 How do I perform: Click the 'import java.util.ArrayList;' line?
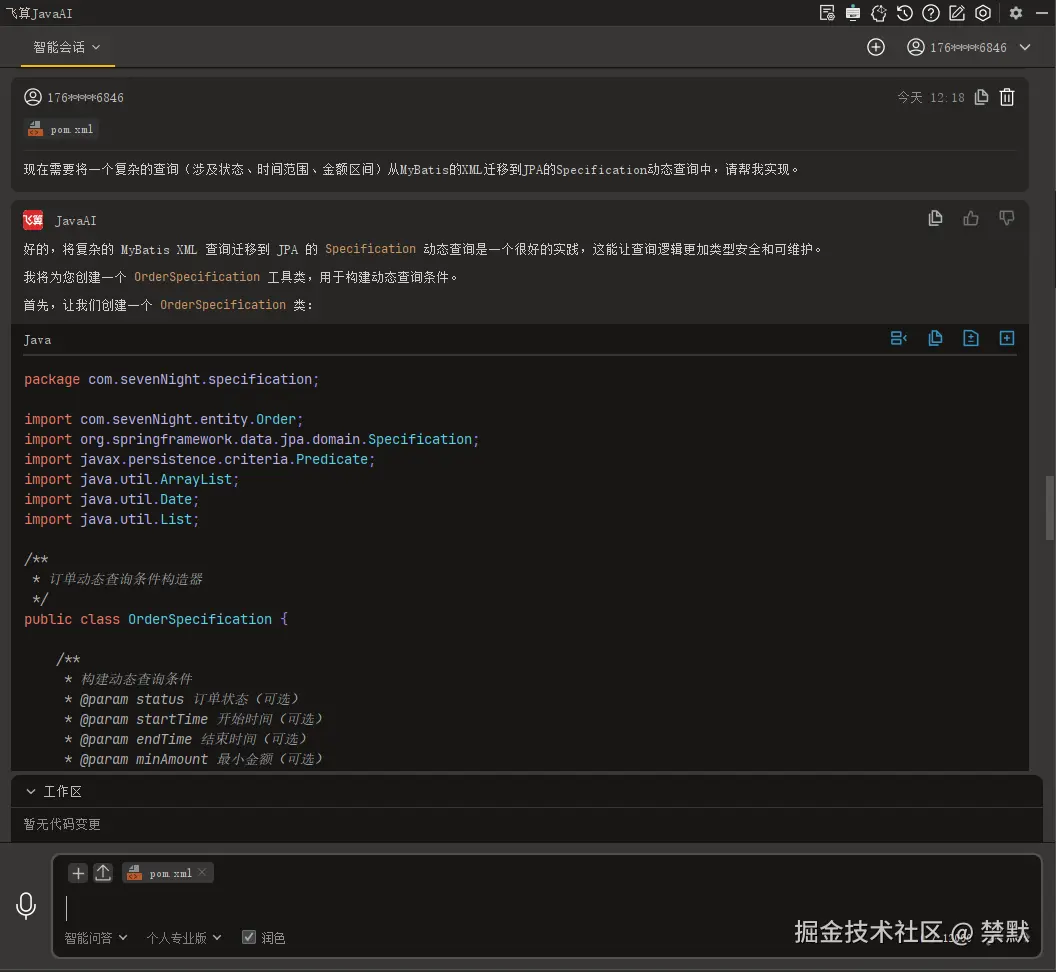coord(131,479)
